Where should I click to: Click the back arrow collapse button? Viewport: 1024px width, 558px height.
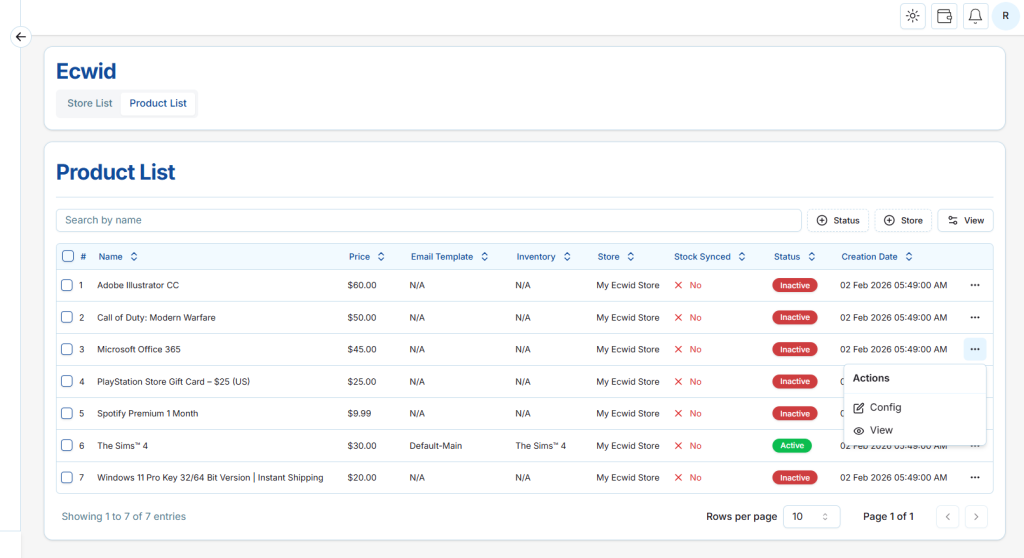click(21, 37)
